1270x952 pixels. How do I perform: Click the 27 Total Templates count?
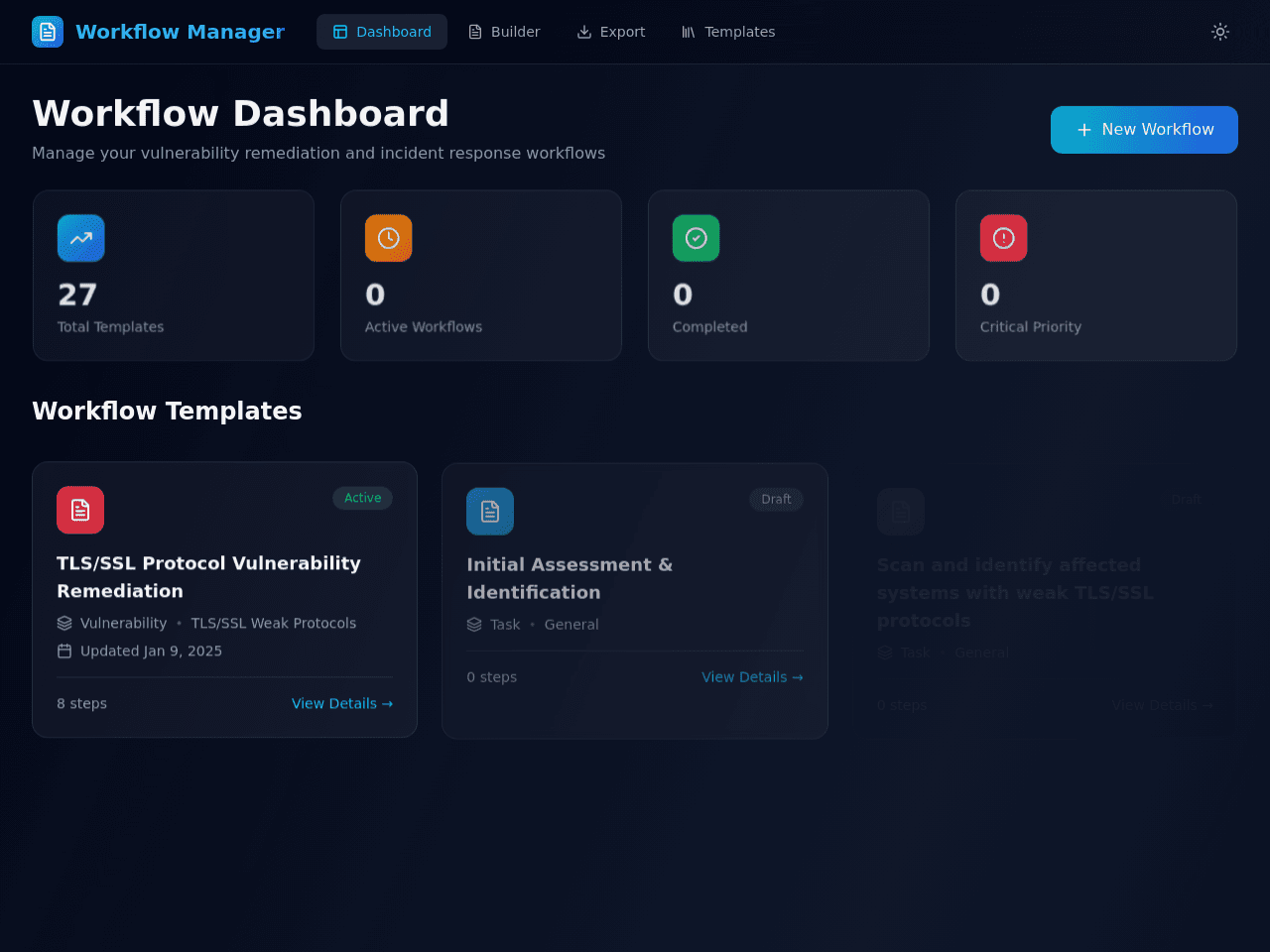(x=77, y=295)
